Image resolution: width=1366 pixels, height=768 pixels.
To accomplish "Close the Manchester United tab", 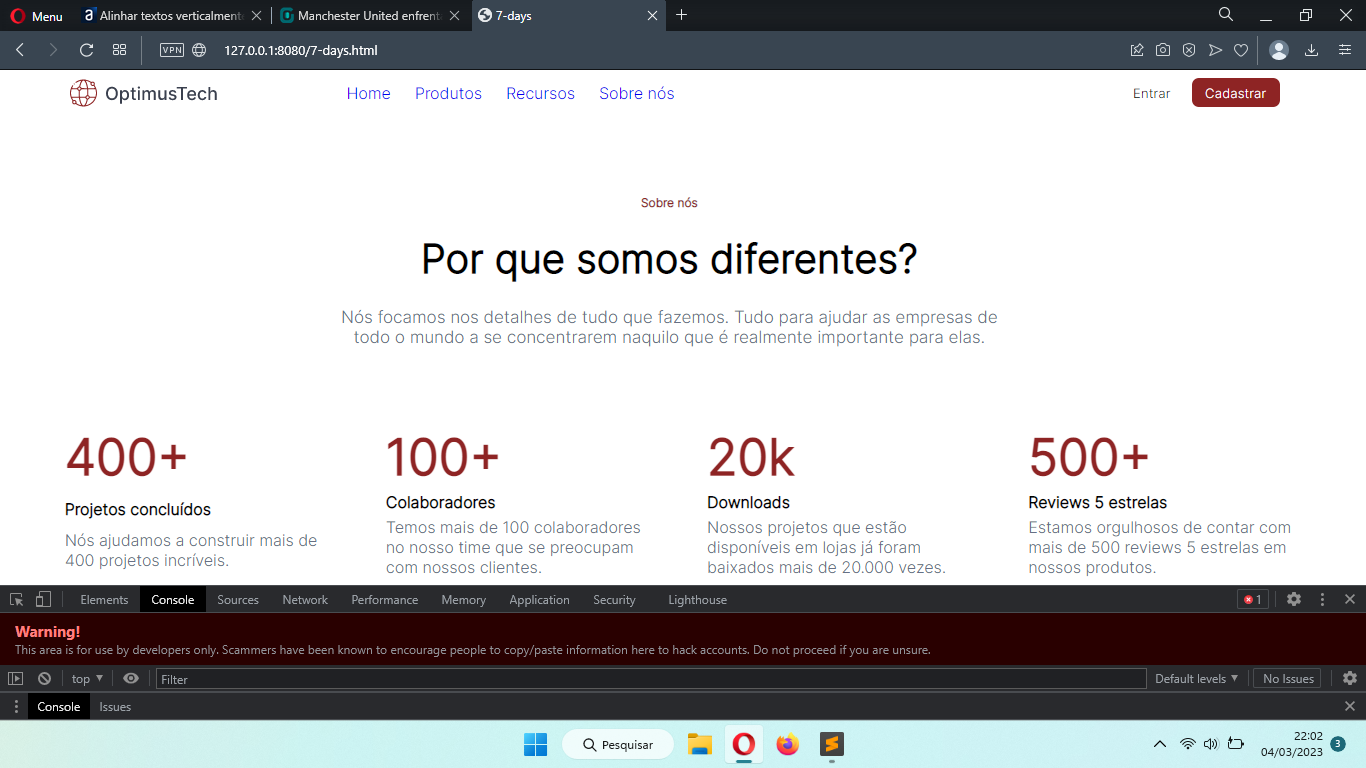I will pos(455,16).
